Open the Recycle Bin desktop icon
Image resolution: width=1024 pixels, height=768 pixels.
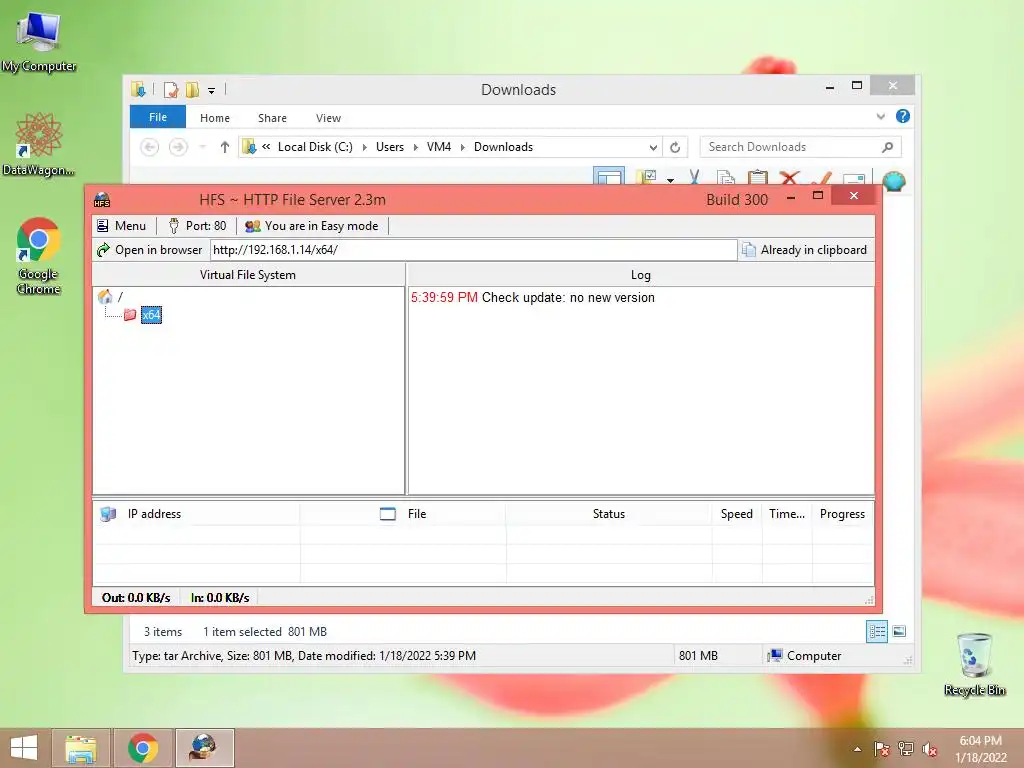[974, 664]
